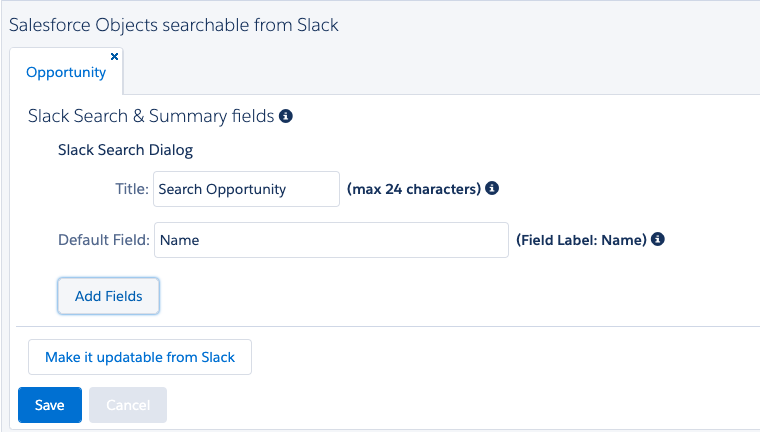Click the divider line above Make it updatable
The image size is (760, 432).
[380, 326]
